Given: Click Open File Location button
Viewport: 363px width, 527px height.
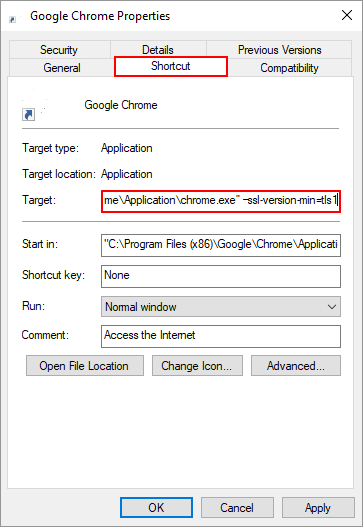Looking at the screenshot, I should [x=85, y=365].
